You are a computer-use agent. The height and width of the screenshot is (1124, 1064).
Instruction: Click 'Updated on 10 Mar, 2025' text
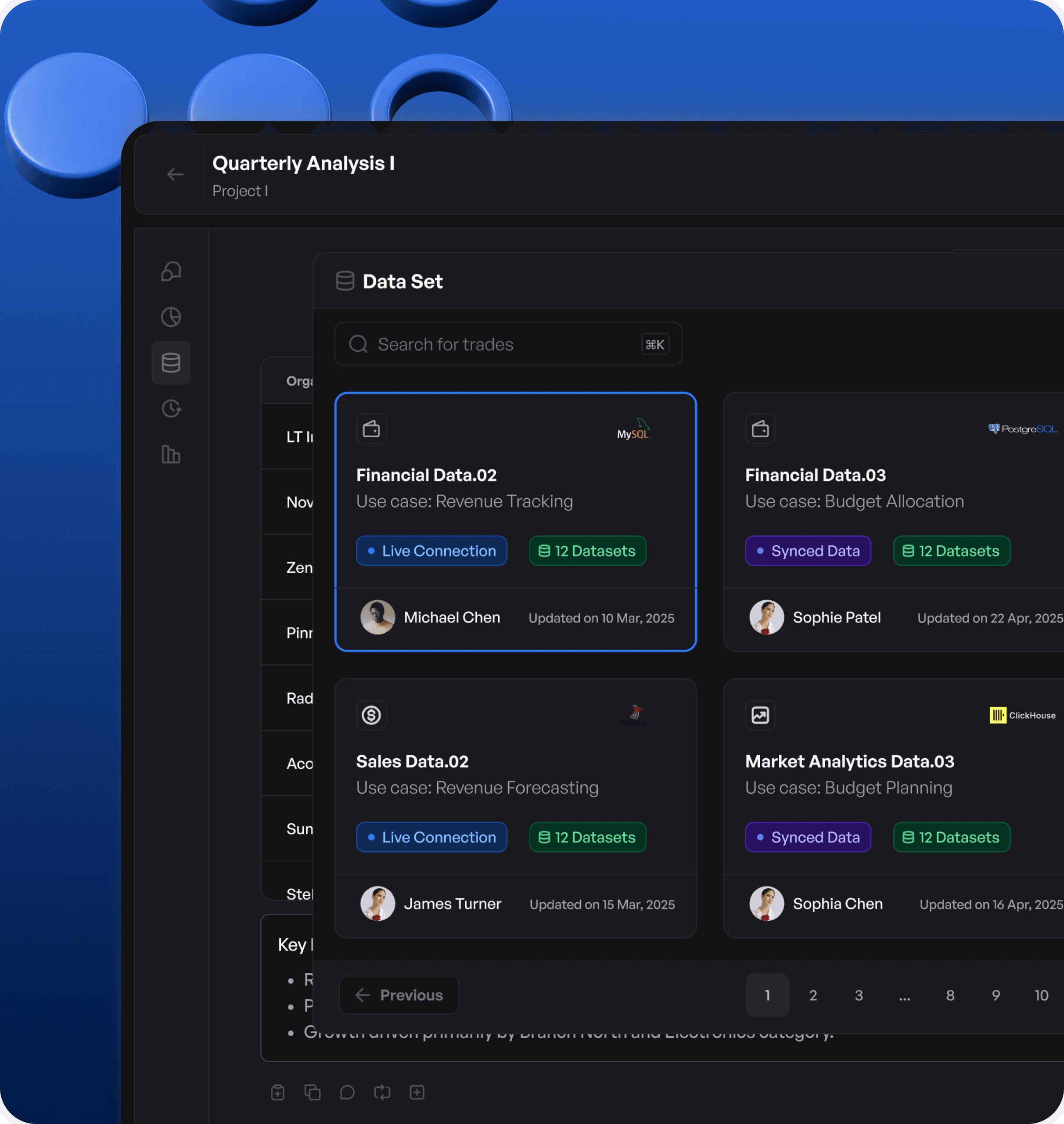pos(601,618)
